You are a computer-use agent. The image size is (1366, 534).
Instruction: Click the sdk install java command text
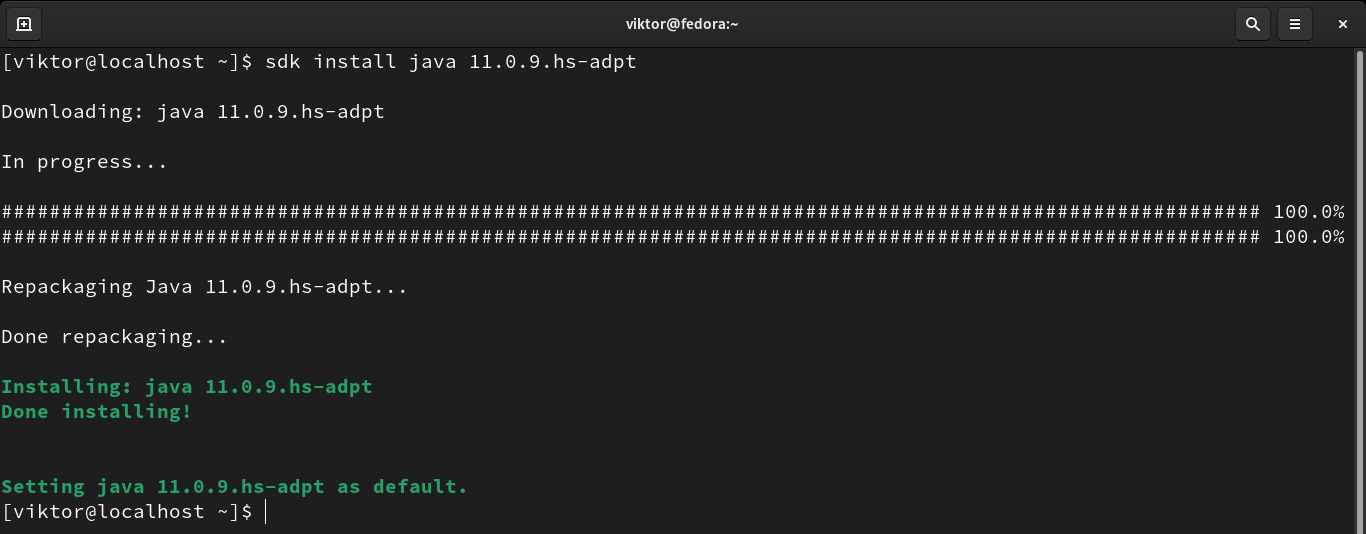click(x=450, y=62)
